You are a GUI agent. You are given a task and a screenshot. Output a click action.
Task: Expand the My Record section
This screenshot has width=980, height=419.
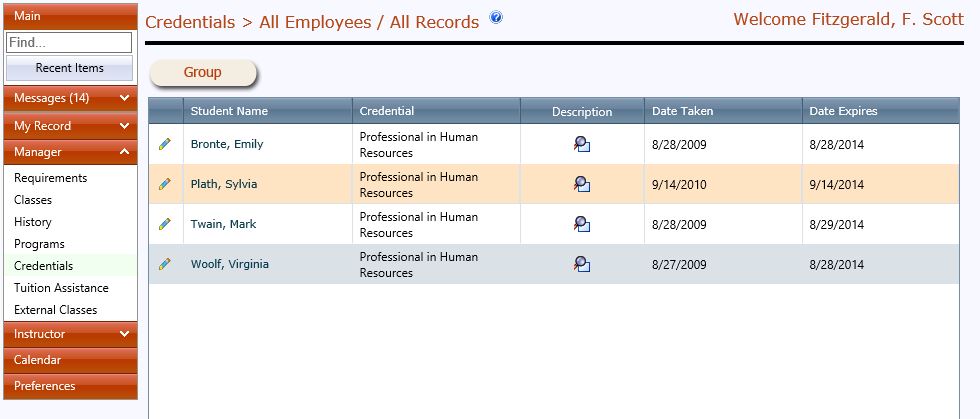pos(70,126)
